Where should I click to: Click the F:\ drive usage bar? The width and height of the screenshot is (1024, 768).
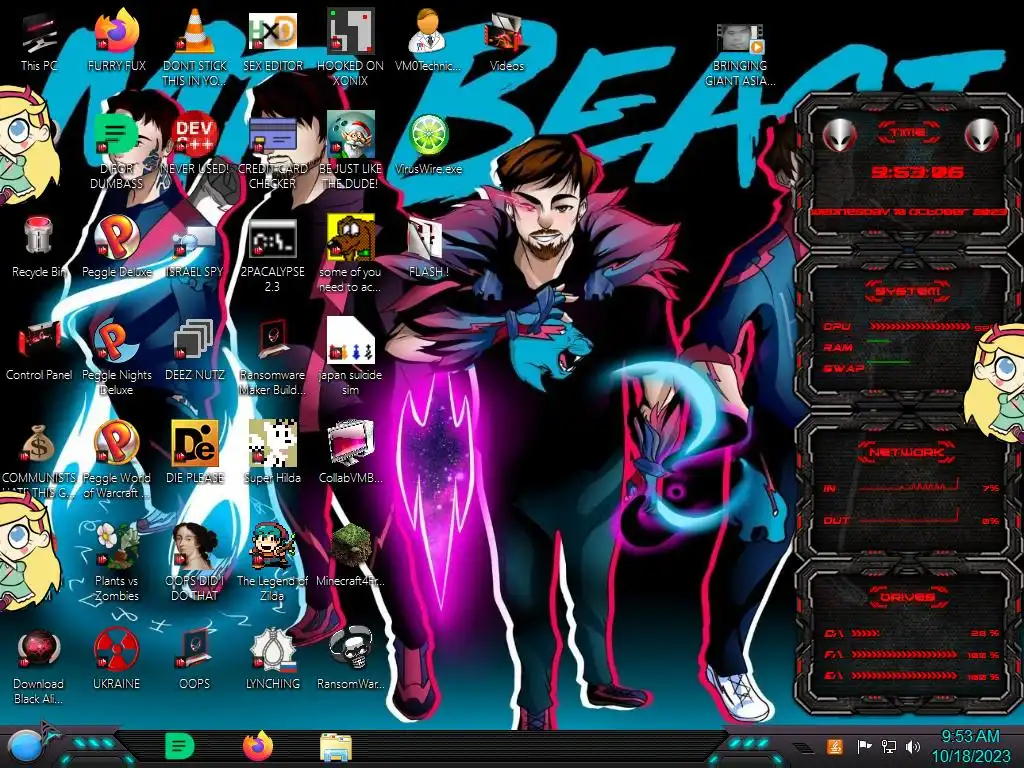point(904,654)
